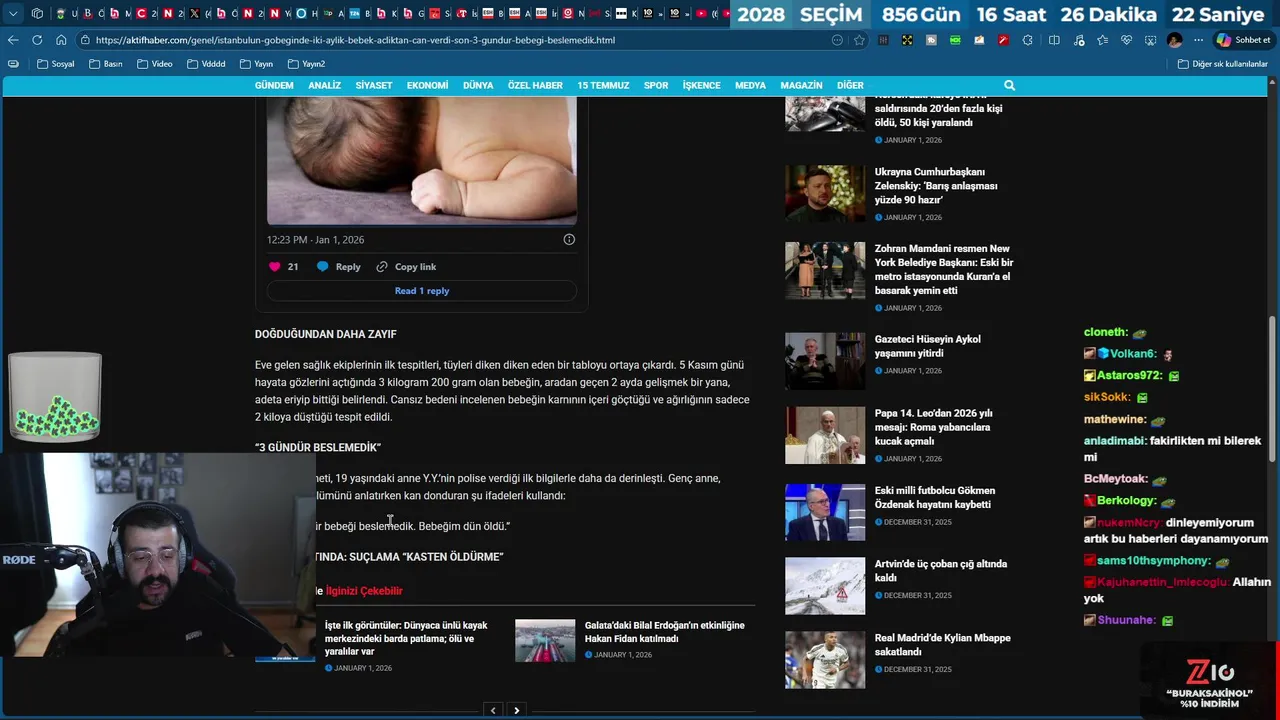The height and width of the screenshot is (720, 1280).
Task: Open the Sosyal bookmarks folder
Action: pos(56,64)
